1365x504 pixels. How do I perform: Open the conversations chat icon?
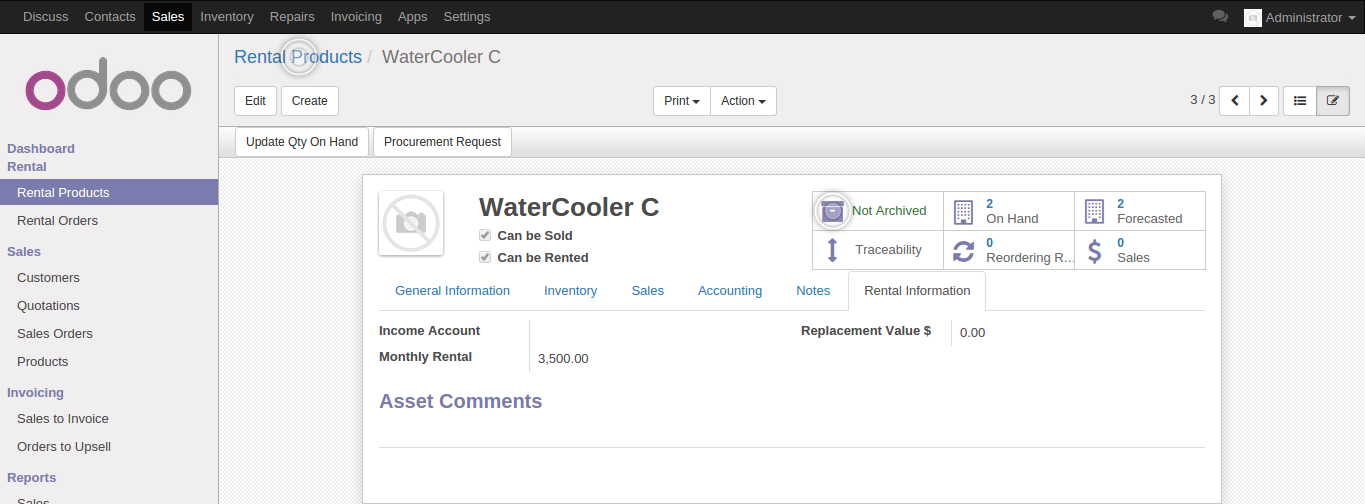[x=1220, y=17]
